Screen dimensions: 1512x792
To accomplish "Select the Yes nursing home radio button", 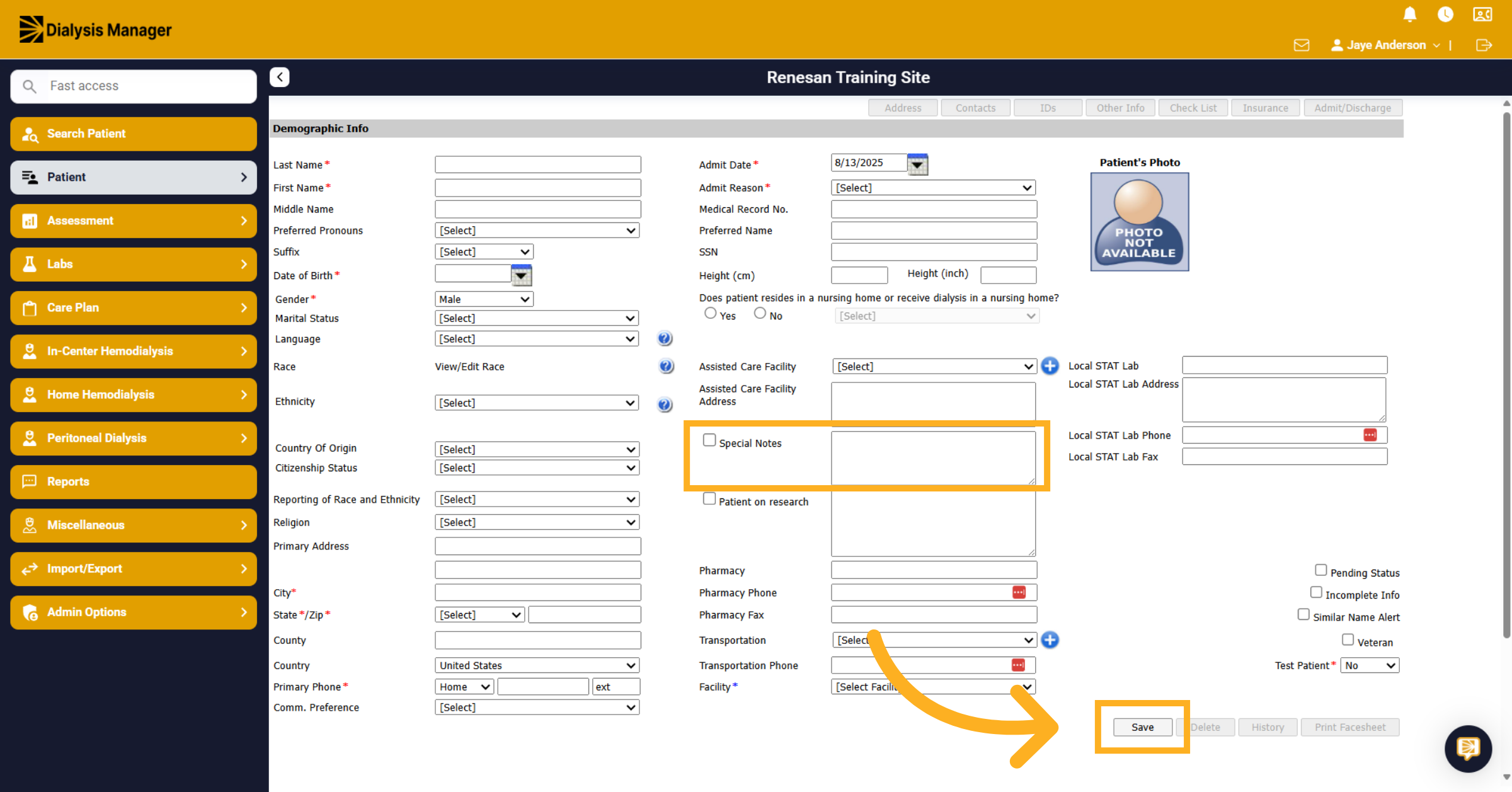I will point(711,313).
